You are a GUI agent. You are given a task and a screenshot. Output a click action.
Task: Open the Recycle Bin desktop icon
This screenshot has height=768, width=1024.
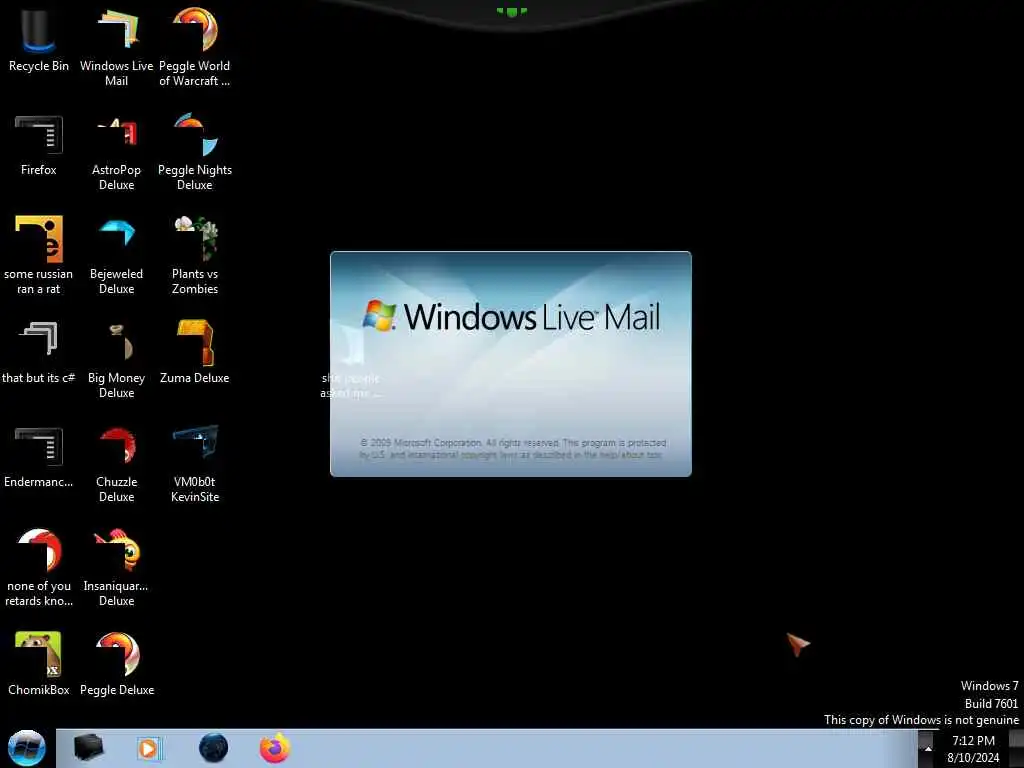coord(39,39)
